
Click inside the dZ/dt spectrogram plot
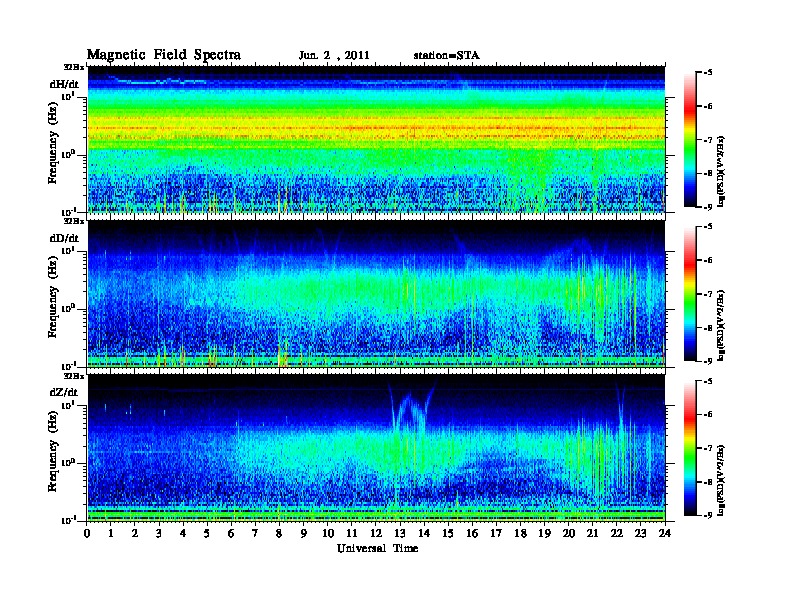click(x=376, y=448)
